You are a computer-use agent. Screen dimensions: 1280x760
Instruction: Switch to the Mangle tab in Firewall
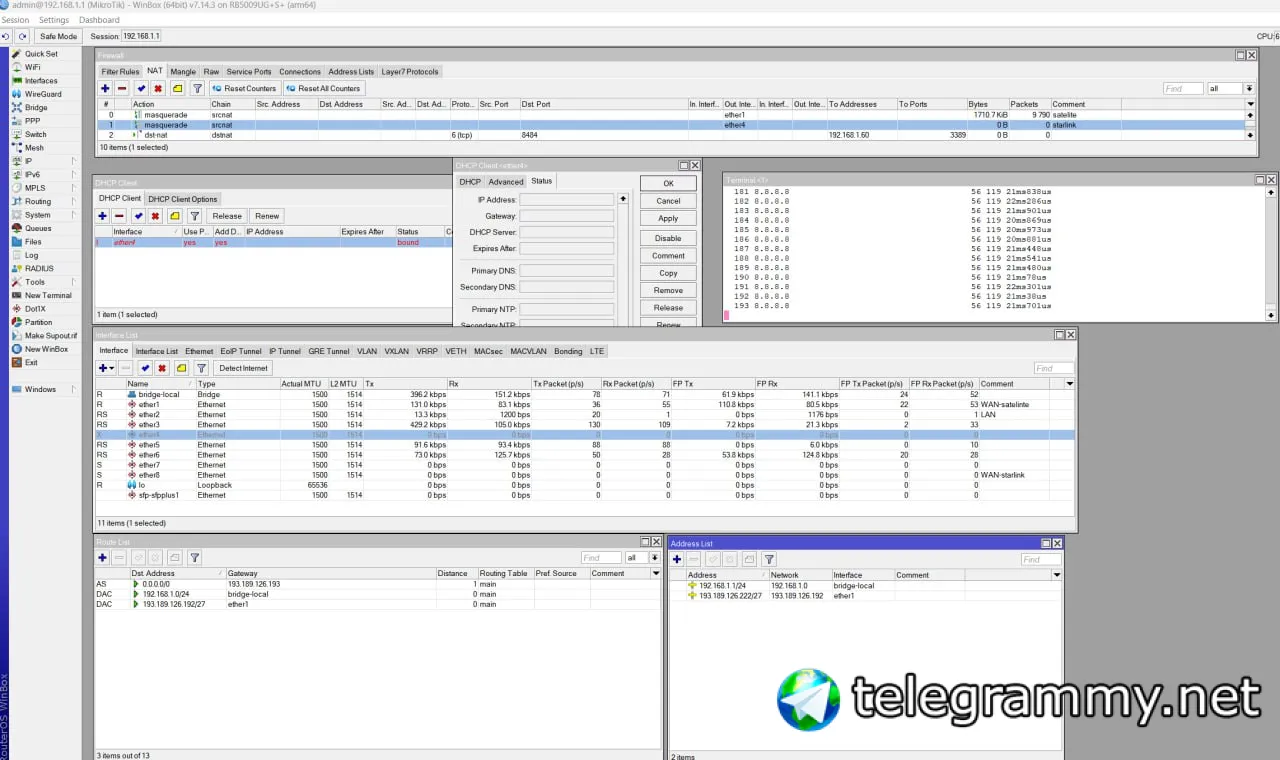click(183, 72)
